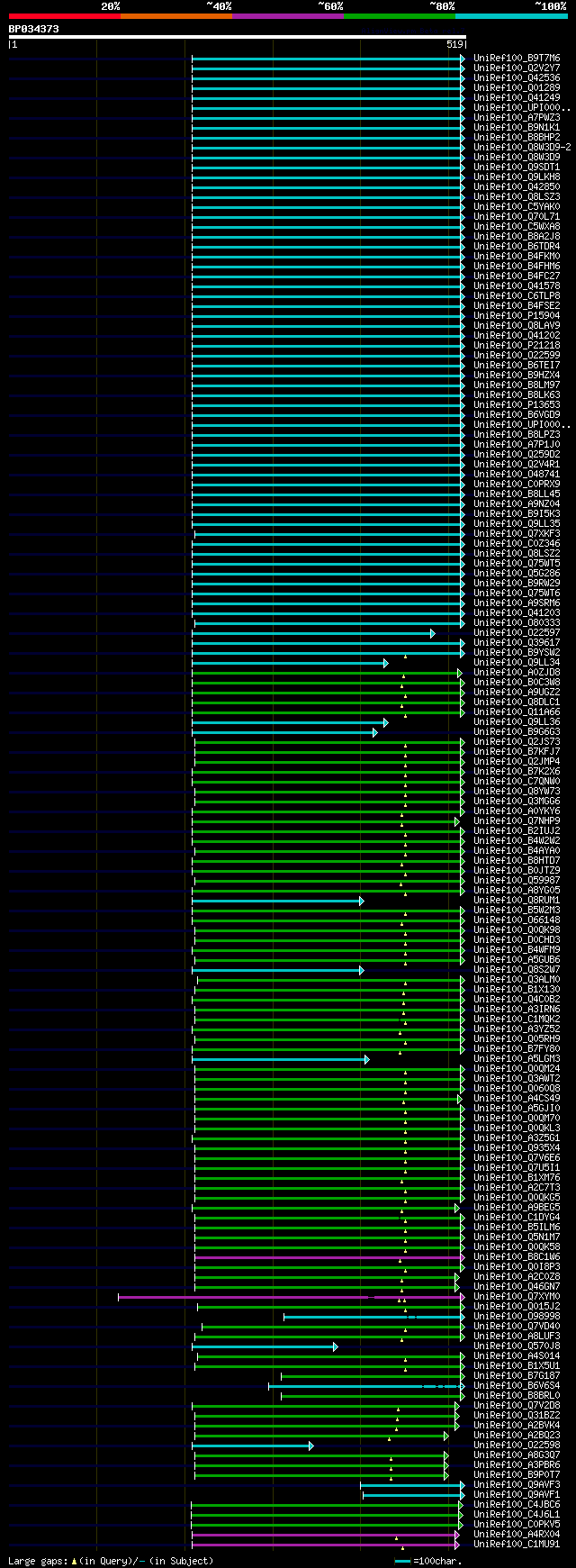Click the green ~80% legend segment

click(x=400, y=16)
